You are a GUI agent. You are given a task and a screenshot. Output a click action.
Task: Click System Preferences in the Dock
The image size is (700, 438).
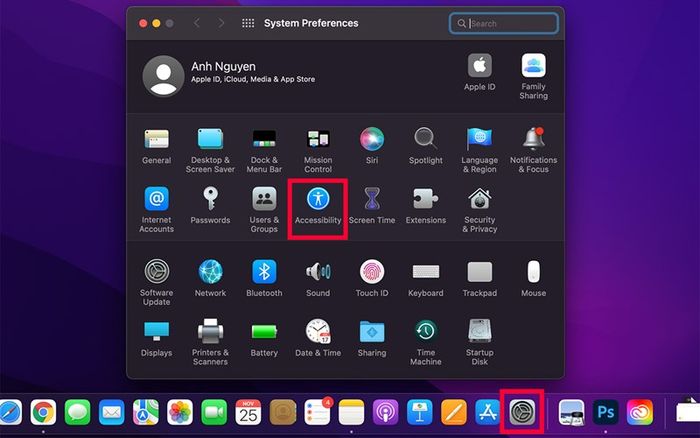[x=522, y=412]
